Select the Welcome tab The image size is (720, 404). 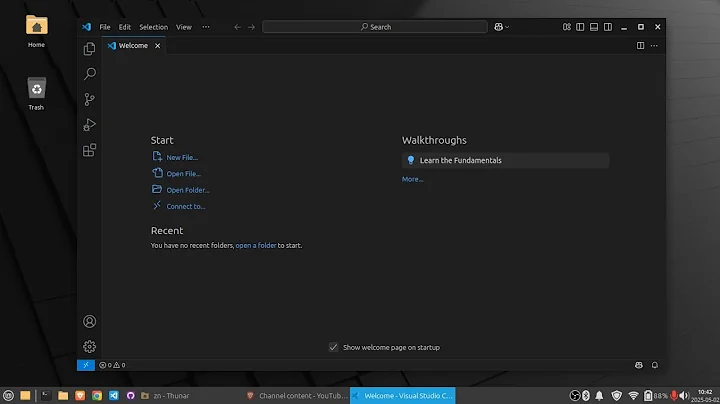133,45
